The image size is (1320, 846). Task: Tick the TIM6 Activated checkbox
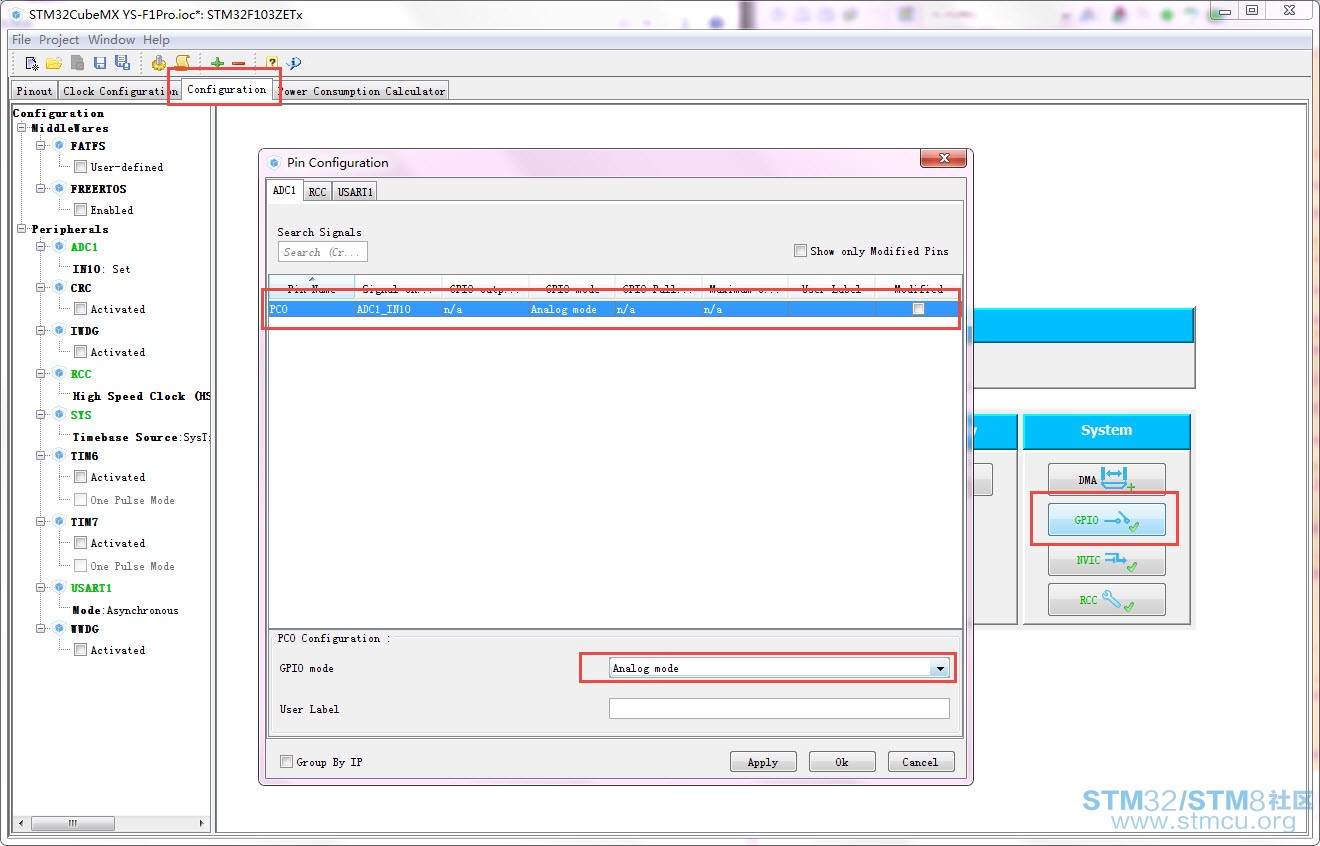coord(80,477)
